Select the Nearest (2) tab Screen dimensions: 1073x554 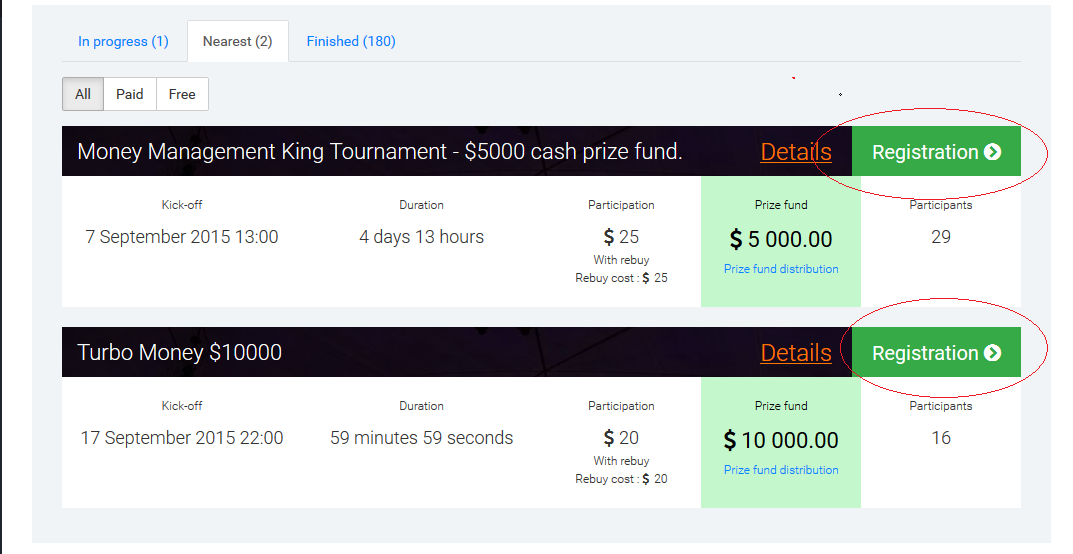(x=237, y=41)
